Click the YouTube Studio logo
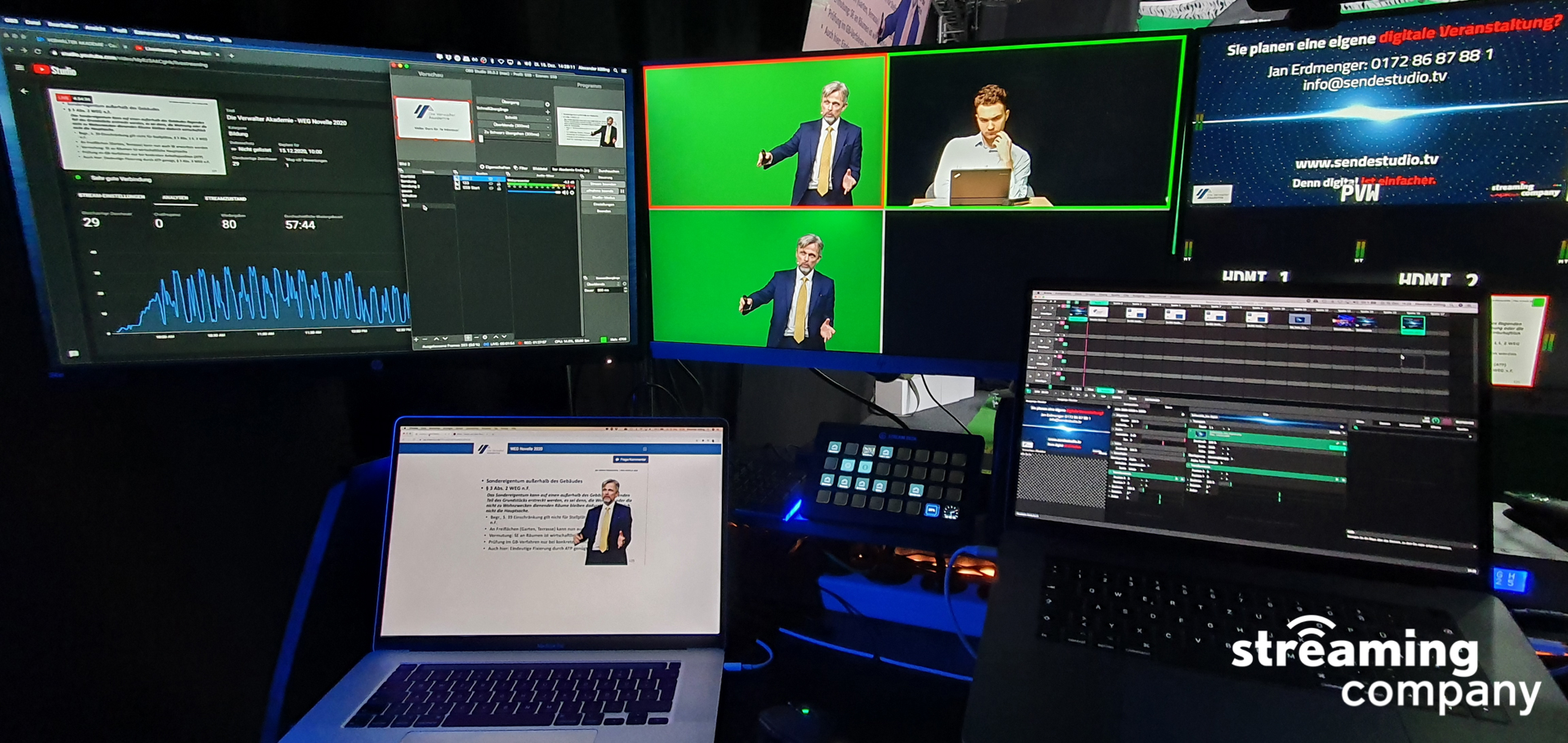Viewport: 1568px width, 743px height. click(x=55, y=69)
